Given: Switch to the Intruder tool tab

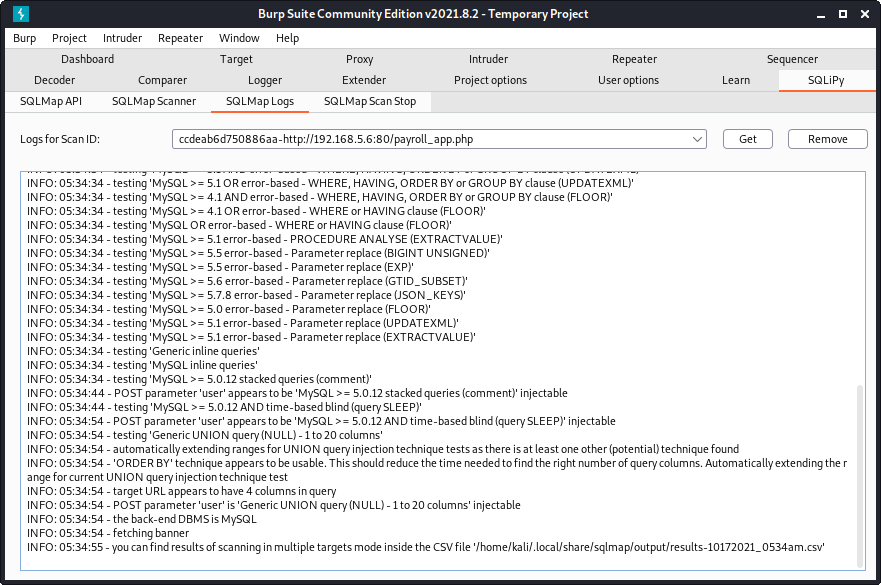Looking at the screenshot, I should click(488, 59).
